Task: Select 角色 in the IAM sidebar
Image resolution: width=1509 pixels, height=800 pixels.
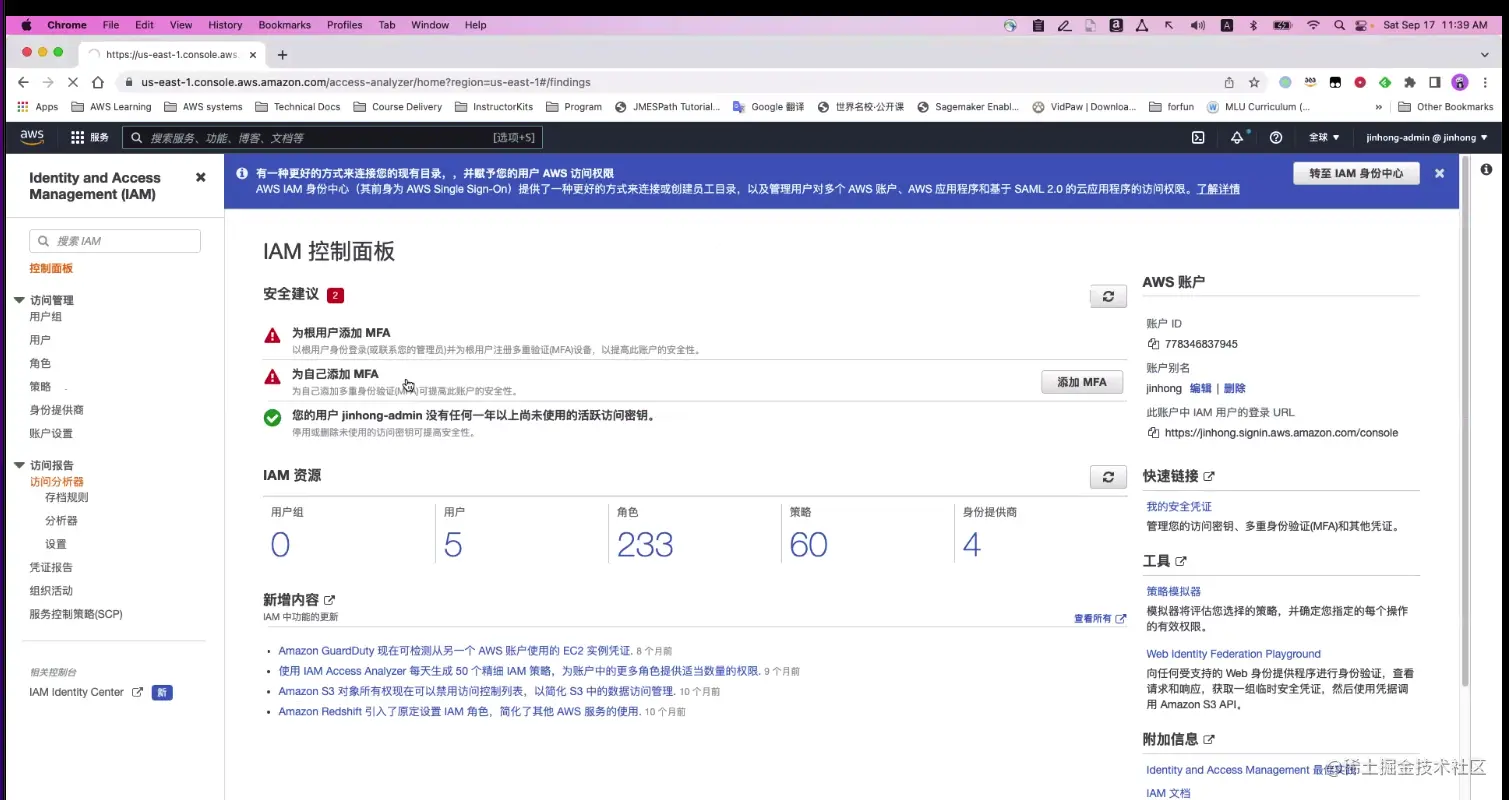Action: click(40, 364)
